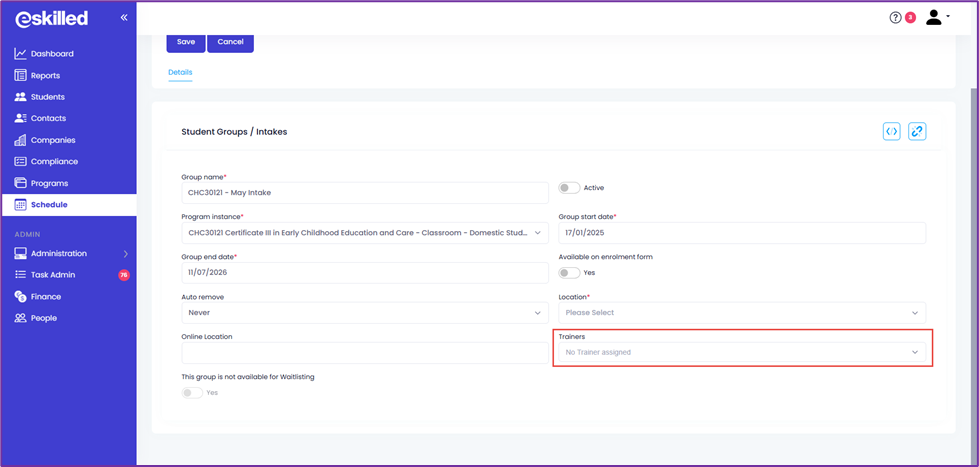Click the link chain icon button
979x467 pixels.
click(x=917, y=131)
